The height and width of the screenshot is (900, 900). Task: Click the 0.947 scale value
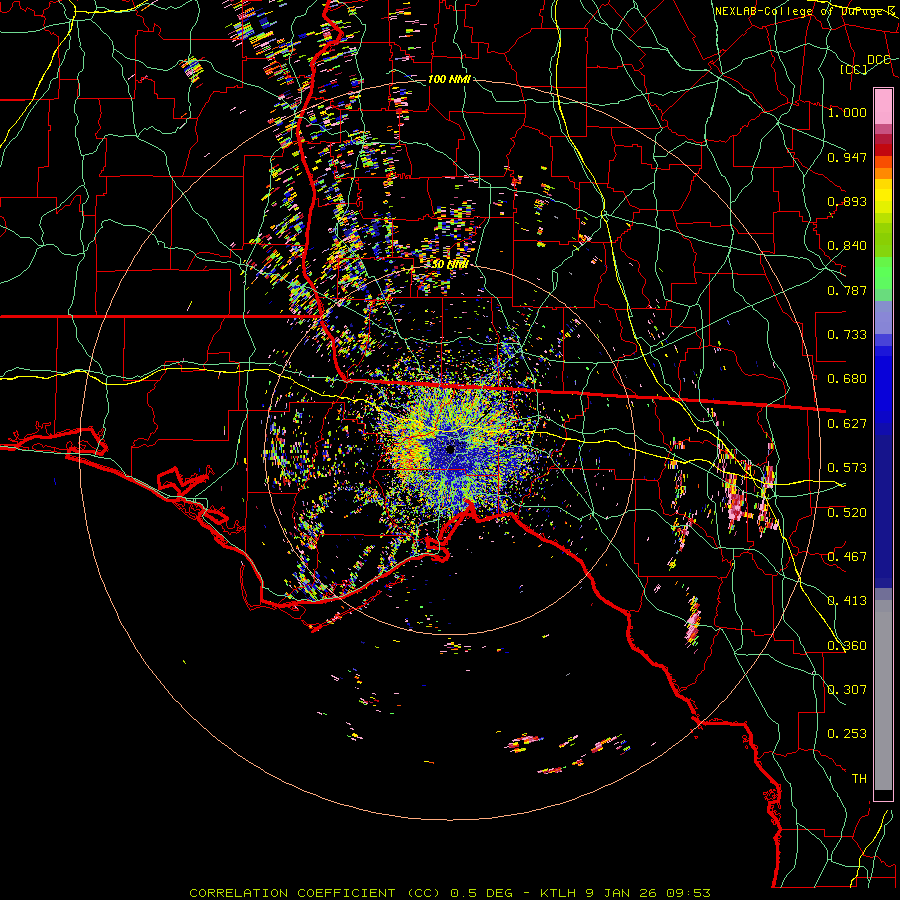click(847, 157)
